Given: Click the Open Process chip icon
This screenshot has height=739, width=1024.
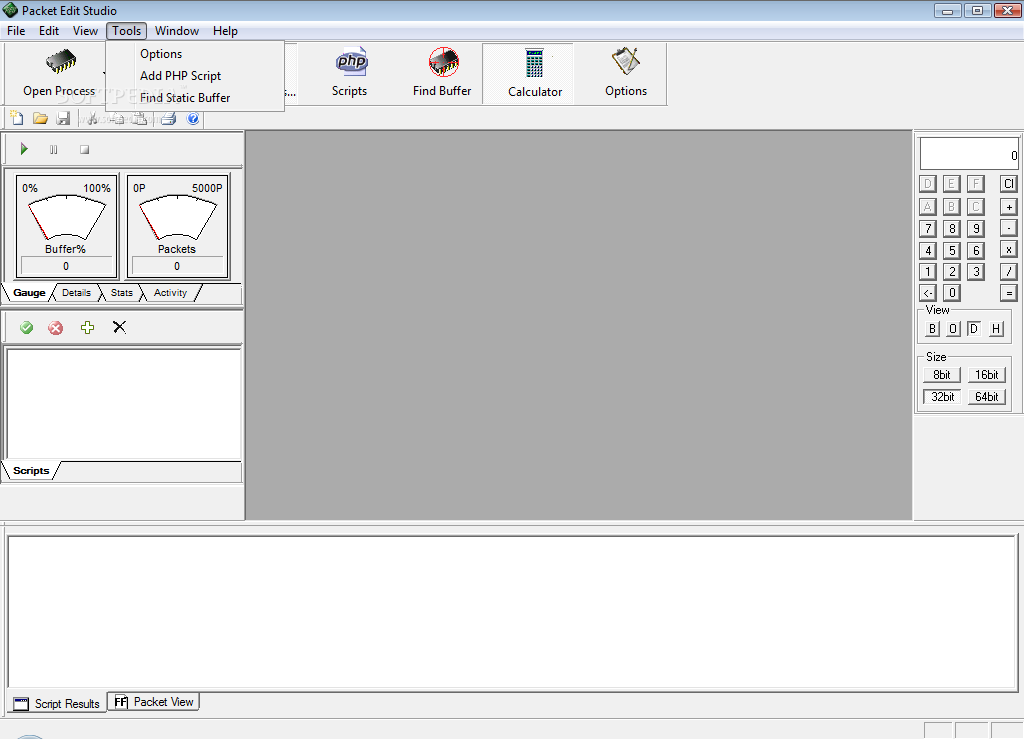Looking at the screenshot, I should click(61, 62).
